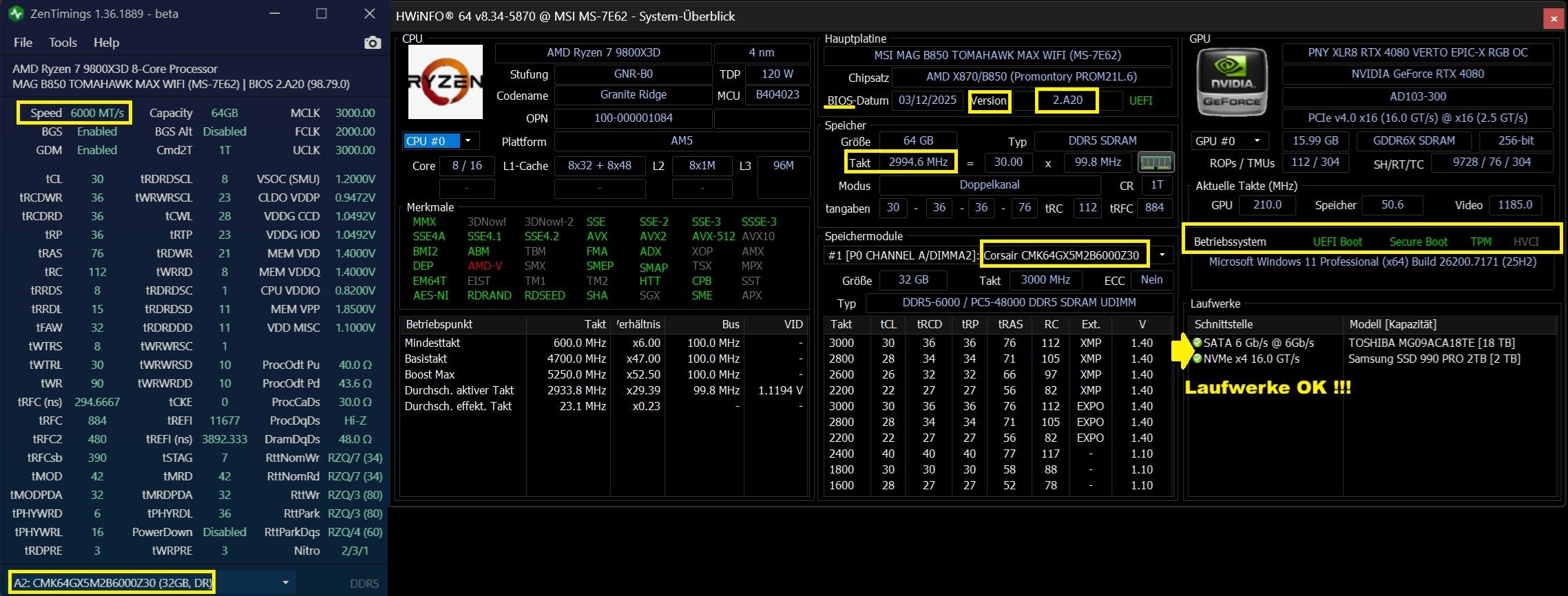Click the tCL column header in timing table

pyautogui.click(x=888, y=324)
